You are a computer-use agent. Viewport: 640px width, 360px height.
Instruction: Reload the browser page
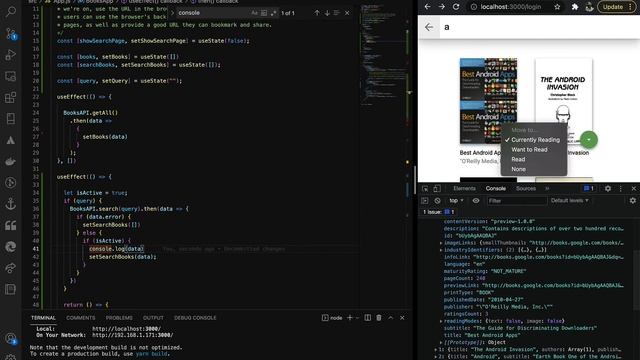[x=456, y=7]
